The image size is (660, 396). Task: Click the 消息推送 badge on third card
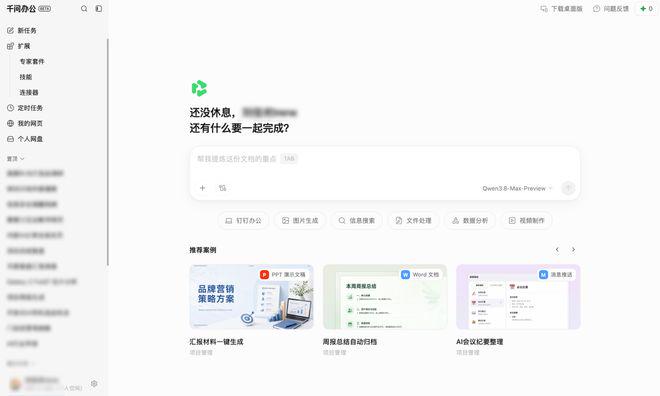[x=556, y=274]
